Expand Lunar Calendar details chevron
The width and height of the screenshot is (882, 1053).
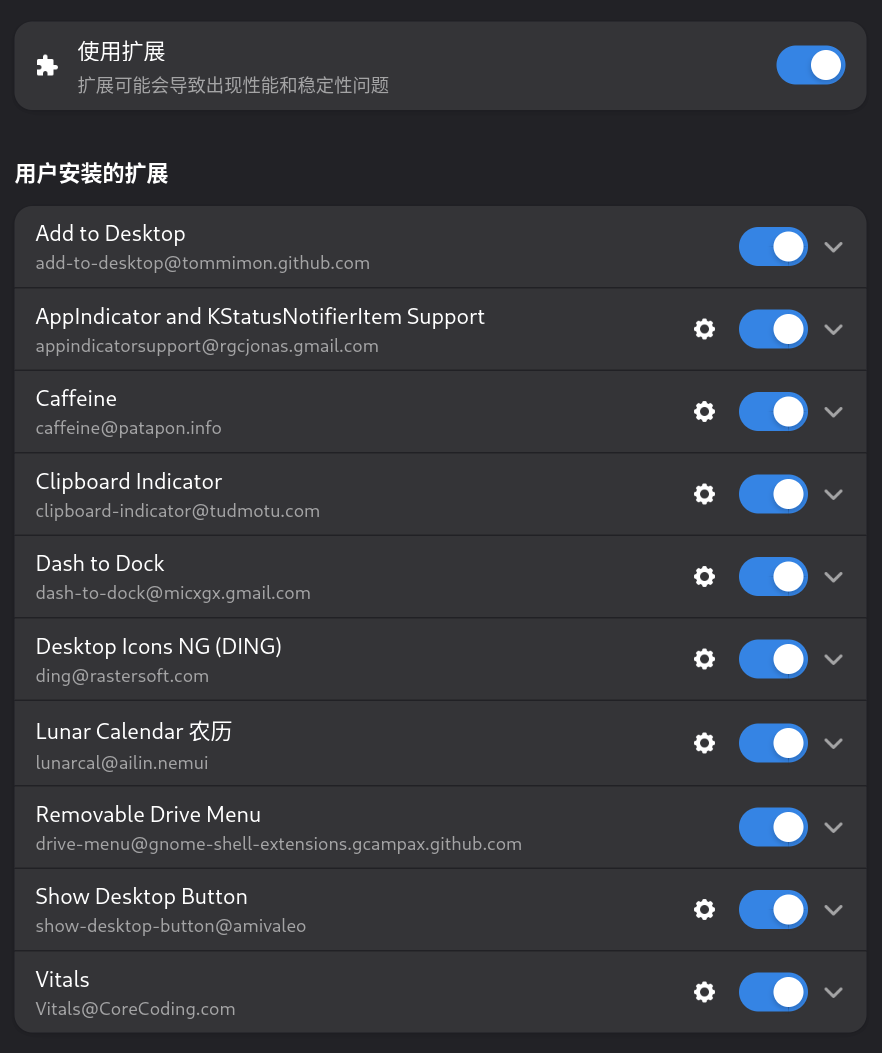(834, 744)
